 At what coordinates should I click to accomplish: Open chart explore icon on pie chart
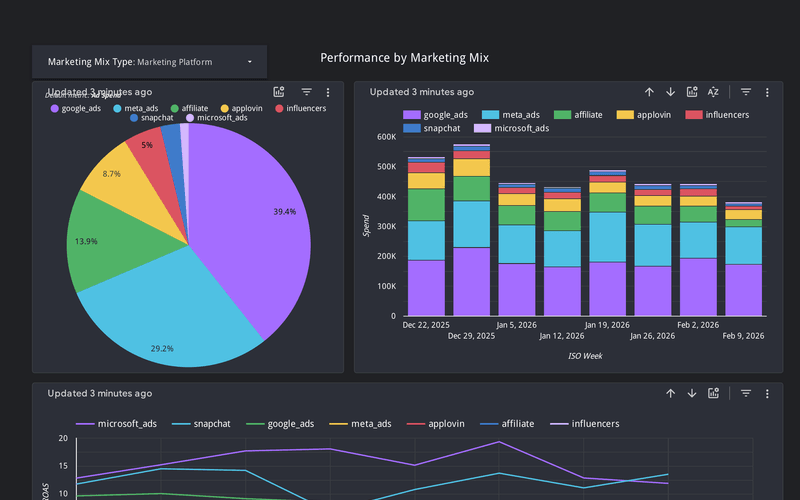[x=279, y=92]
